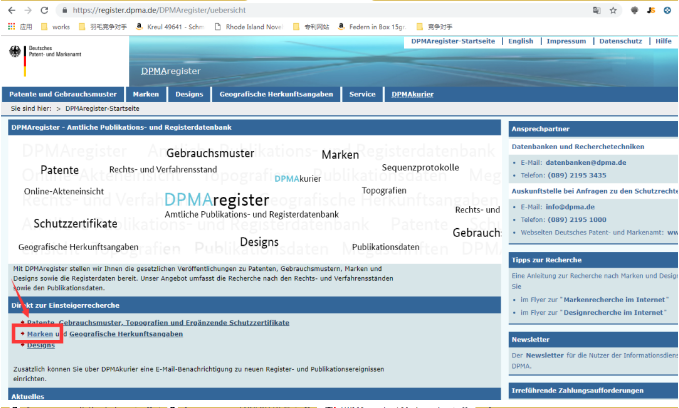
Task: Open the apps grid bookmark icon
Action: coord(12,26)
